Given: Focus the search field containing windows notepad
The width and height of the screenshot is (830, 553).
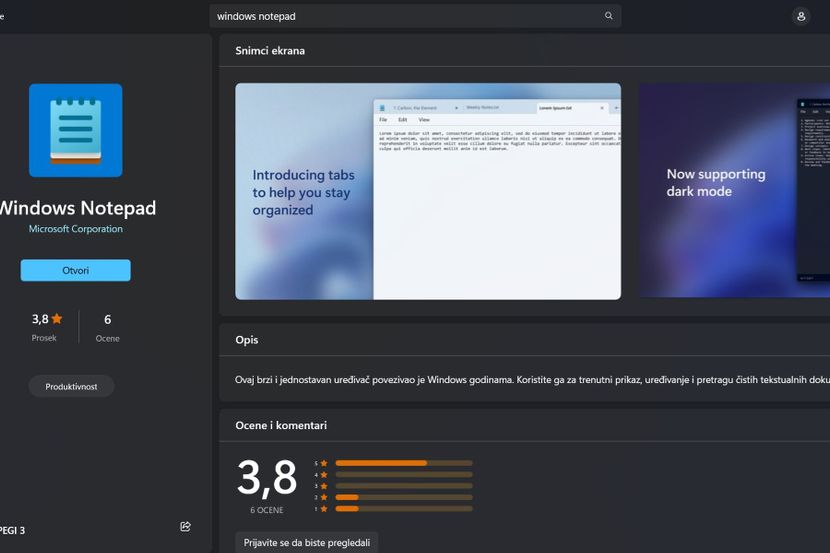Looking at the screenshot, I should coord(415,16).
